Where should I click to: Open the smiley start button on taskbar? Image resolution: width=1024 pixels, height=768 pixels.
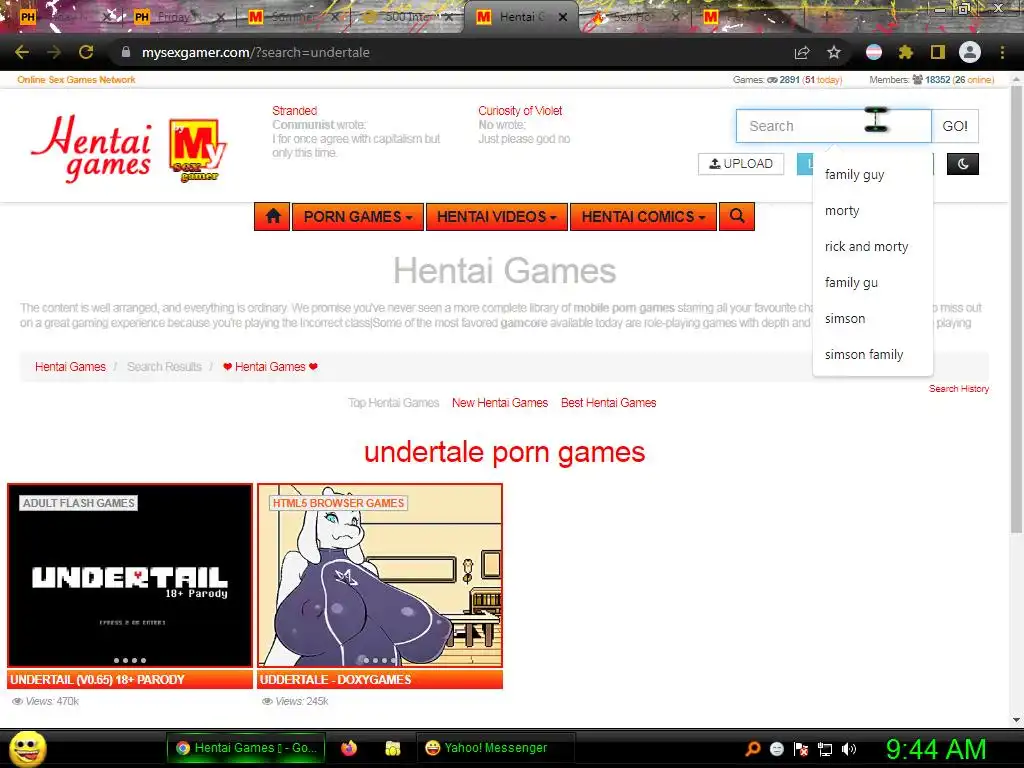(27, 748)
